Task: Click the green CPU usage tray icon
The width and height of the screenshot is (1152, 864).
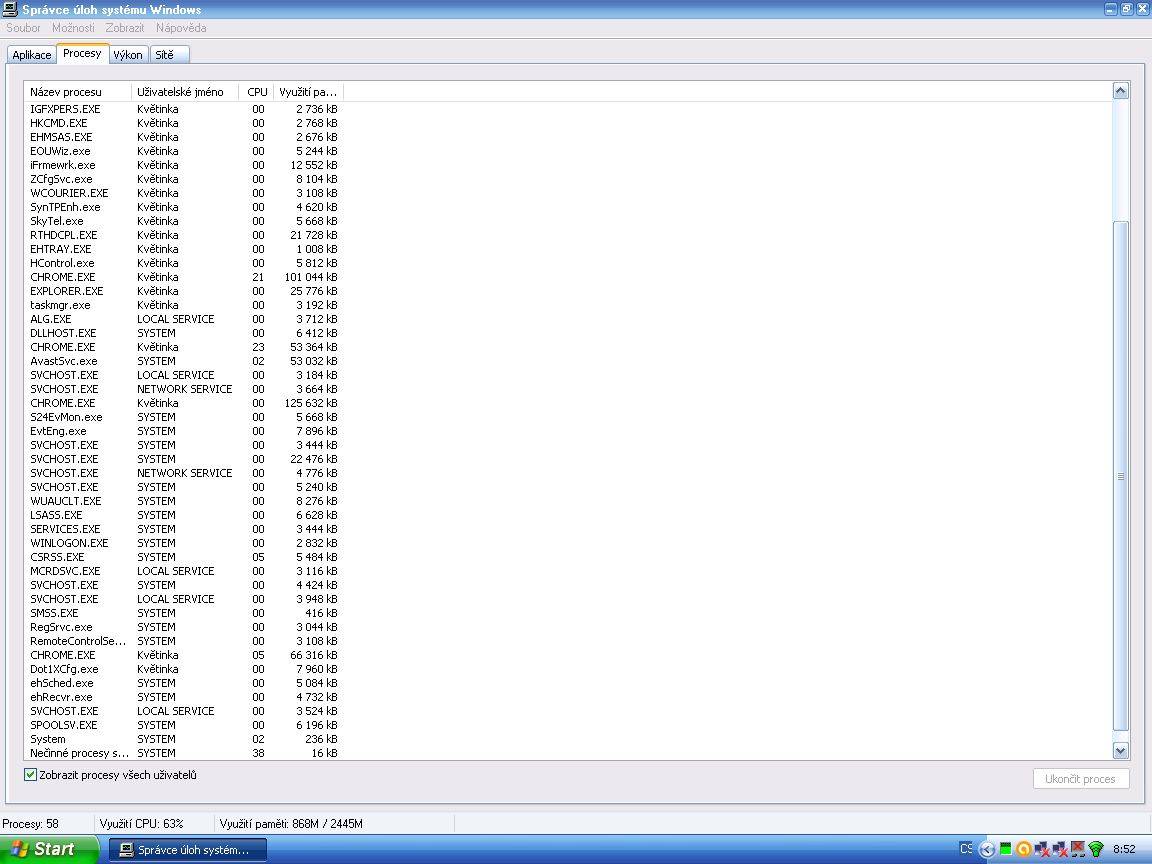Action: [1005, 849]
